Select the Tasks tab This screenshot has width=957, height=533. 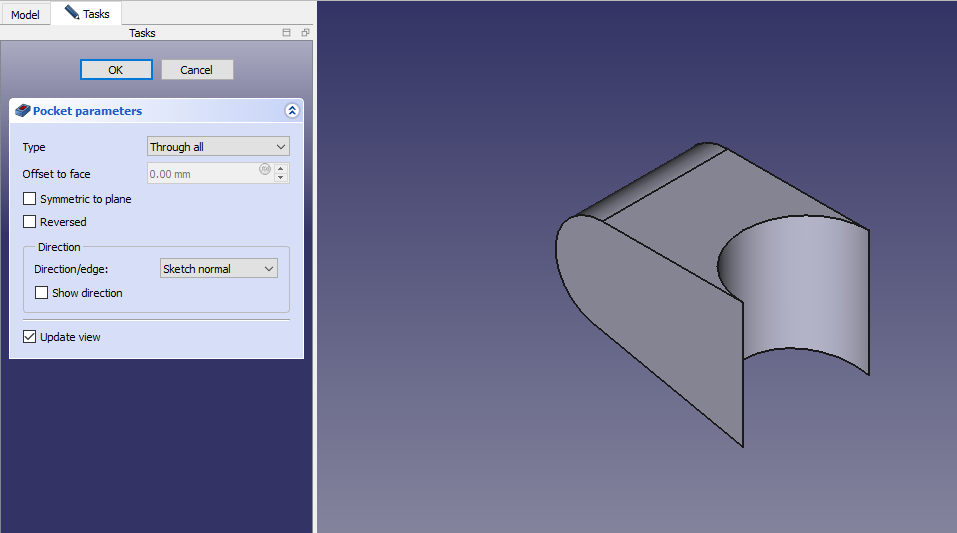87,14
